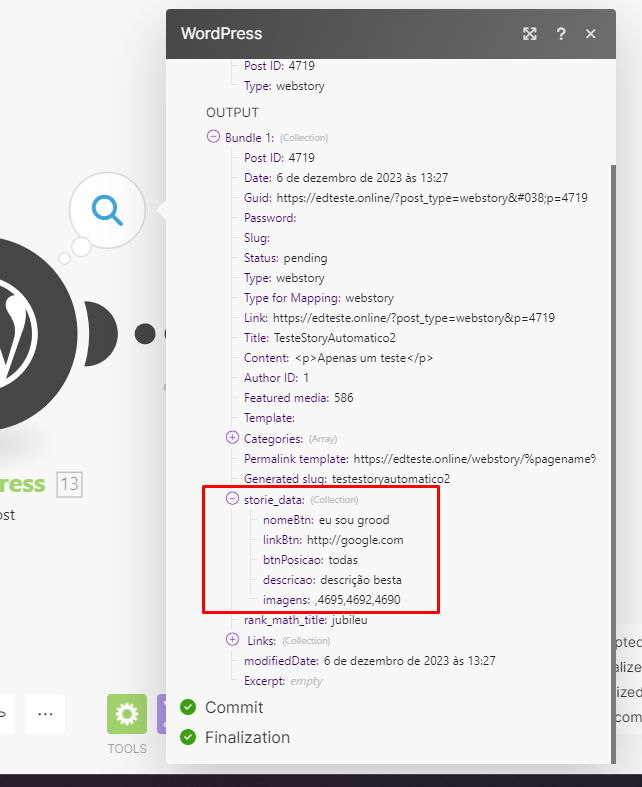Click the Content Apenas um teste row
The image size is (642, 787).
click(338, 358)
